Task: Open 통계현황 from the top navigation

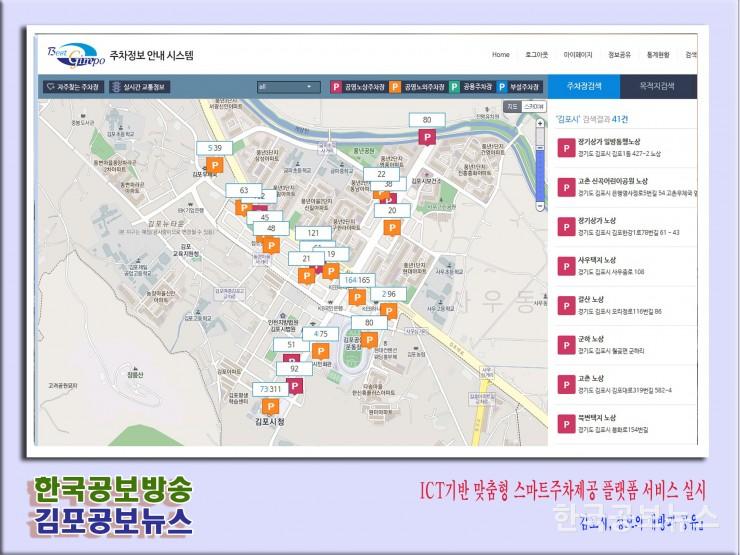Action: 658,55
